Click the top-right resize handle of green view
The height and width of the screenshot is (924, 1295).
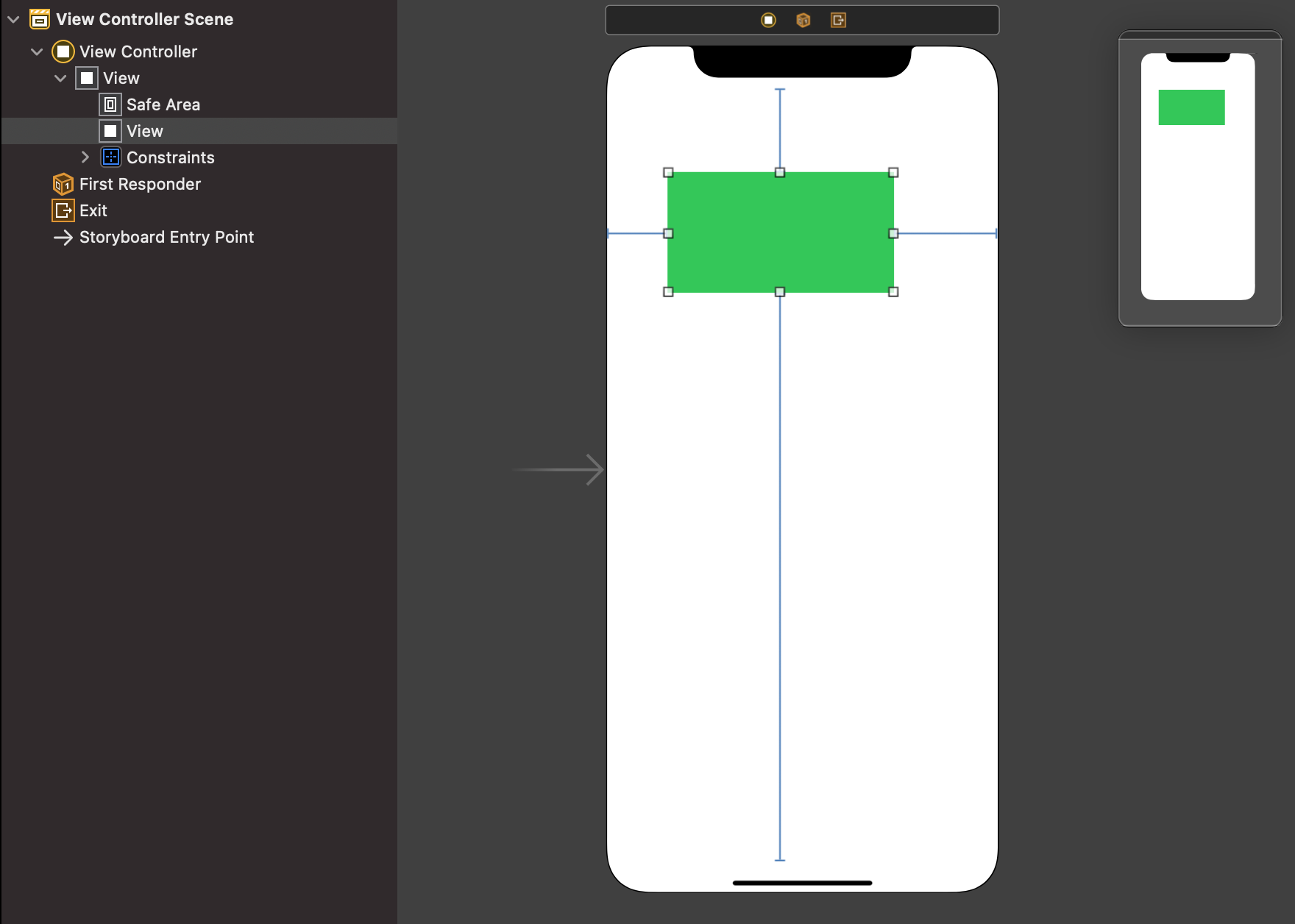click(893, 172)
